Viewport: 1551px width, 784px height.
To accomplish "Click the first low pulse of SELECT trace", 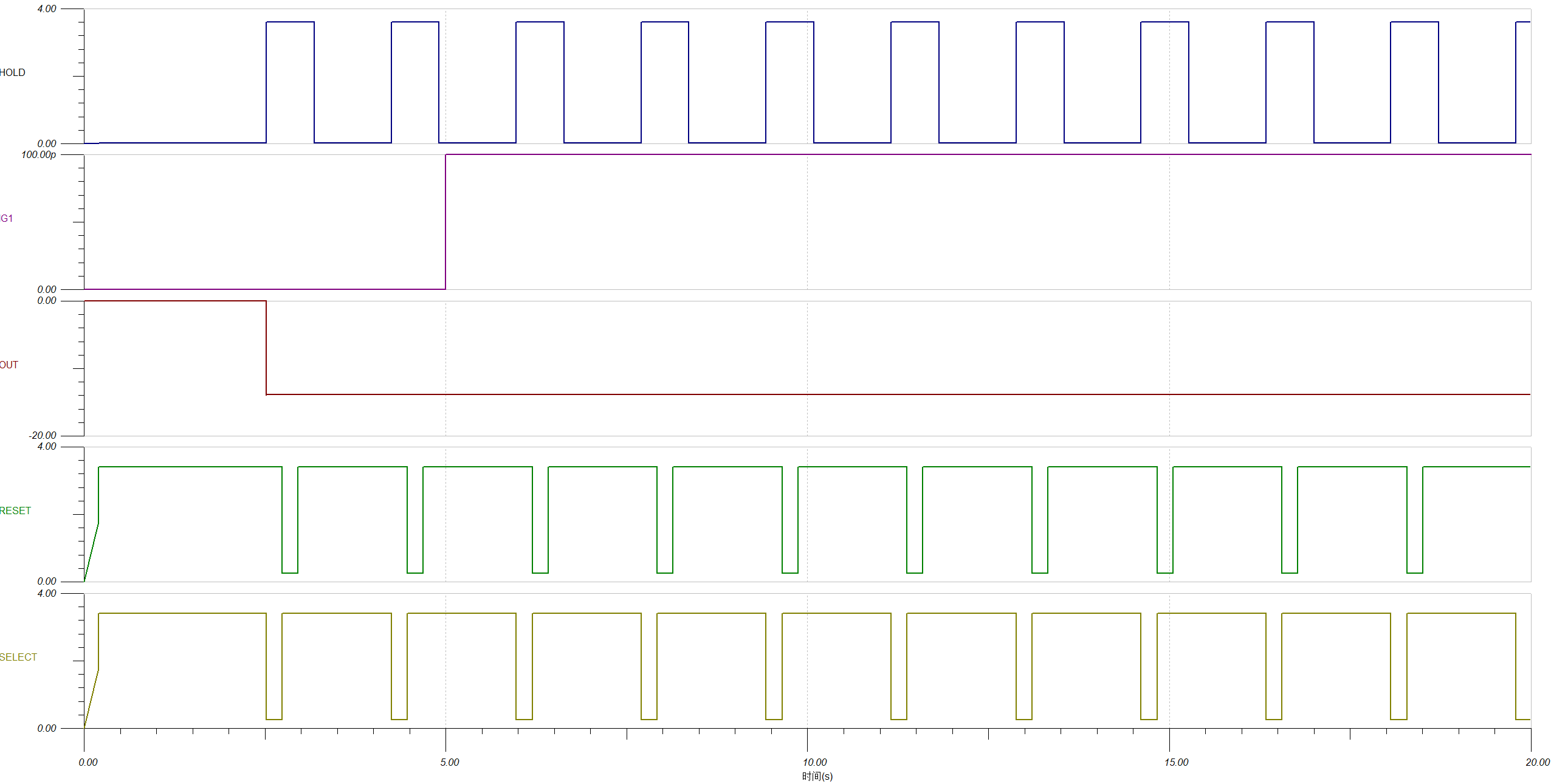I will 274,719.
